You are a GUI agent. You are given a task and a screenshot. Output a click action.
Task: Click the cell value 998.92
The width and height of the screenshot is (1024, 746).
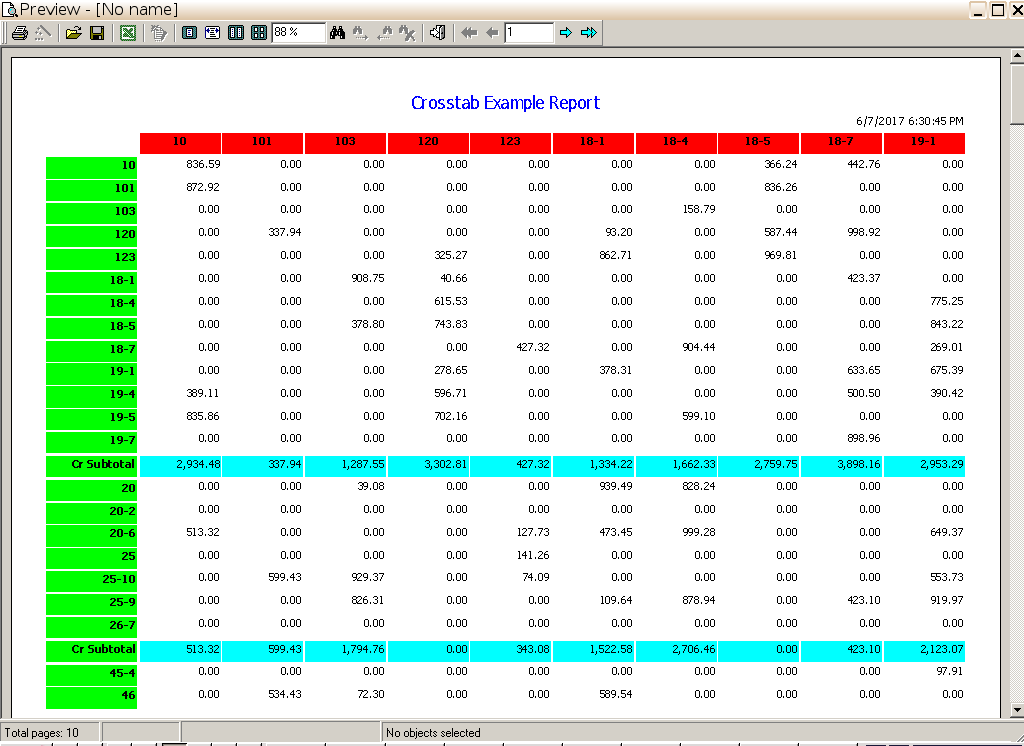click(x=863, y=233)
